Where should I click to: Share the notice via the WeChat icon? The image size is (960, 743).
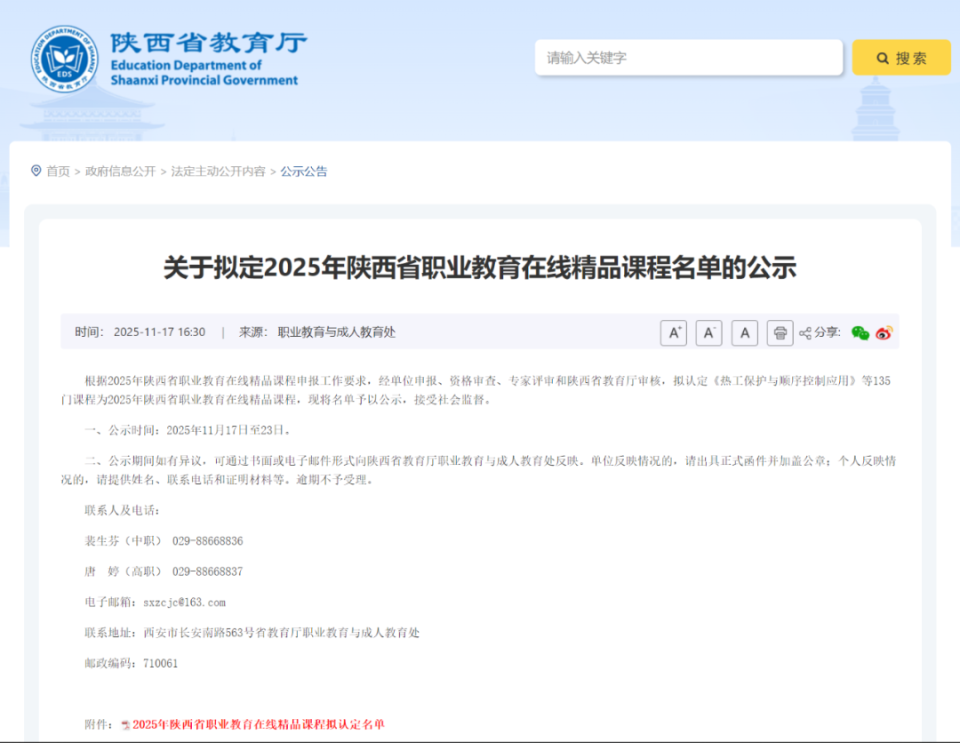859,332
